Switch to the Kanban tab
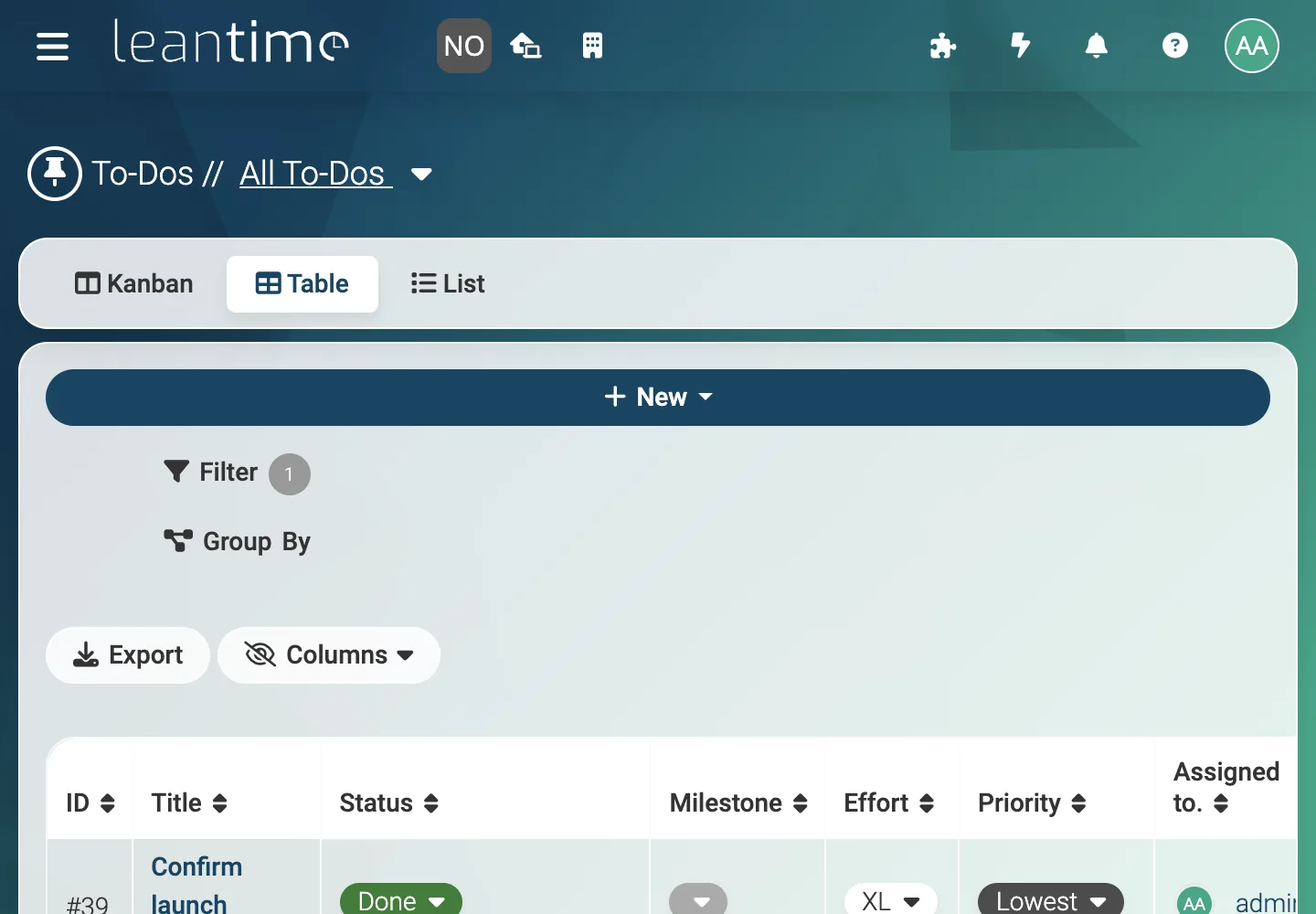 coord(134,284)
